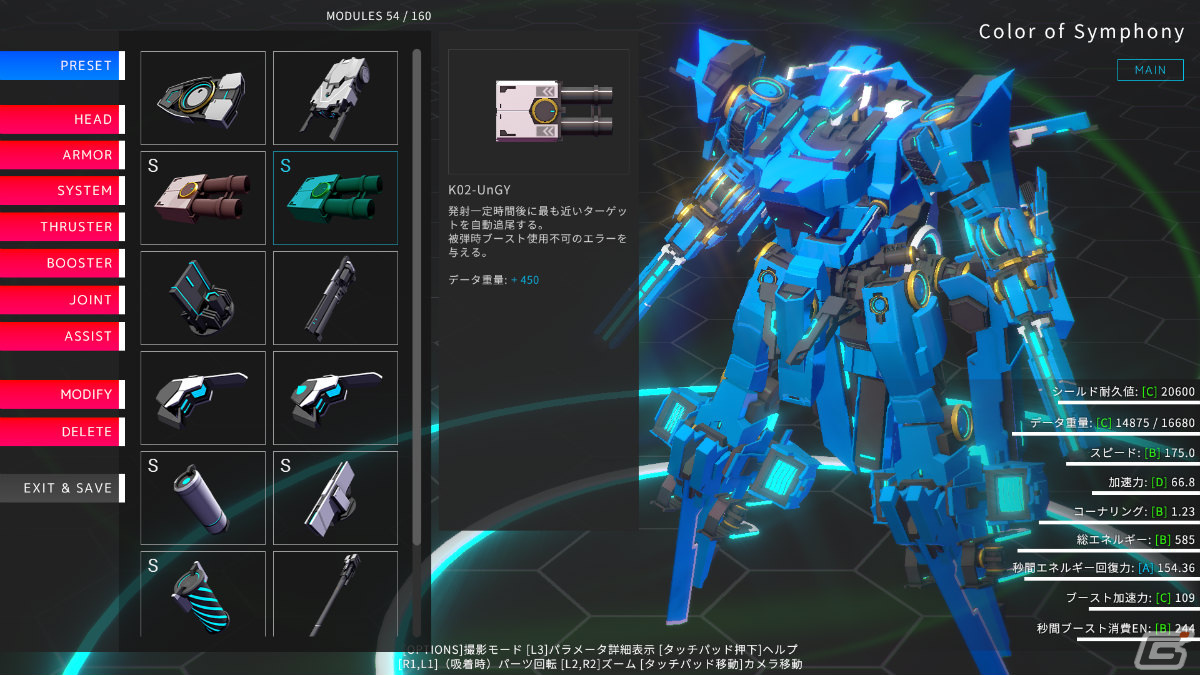1200x675 pixels.
Task: Click the データ重量: + 450 value
Action: click(493, 280)
